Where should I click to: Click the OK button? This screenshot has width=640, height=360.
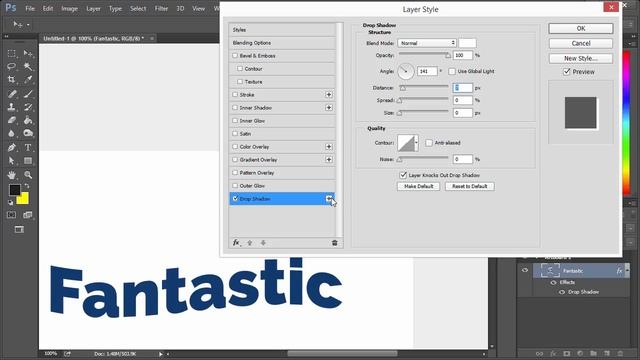581,29
